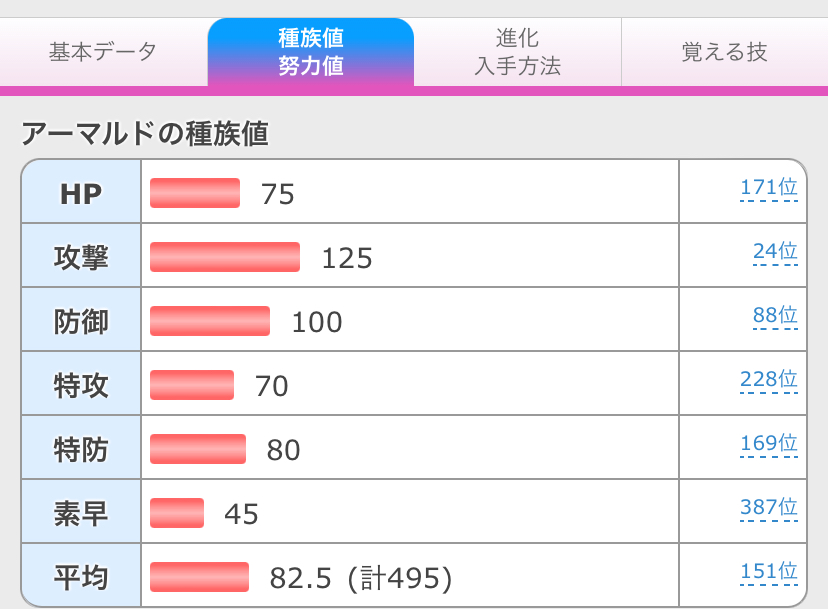Click the red 攻撃 stat bar
The width and height of the screenshot is (828, 609).
(225, 257)
